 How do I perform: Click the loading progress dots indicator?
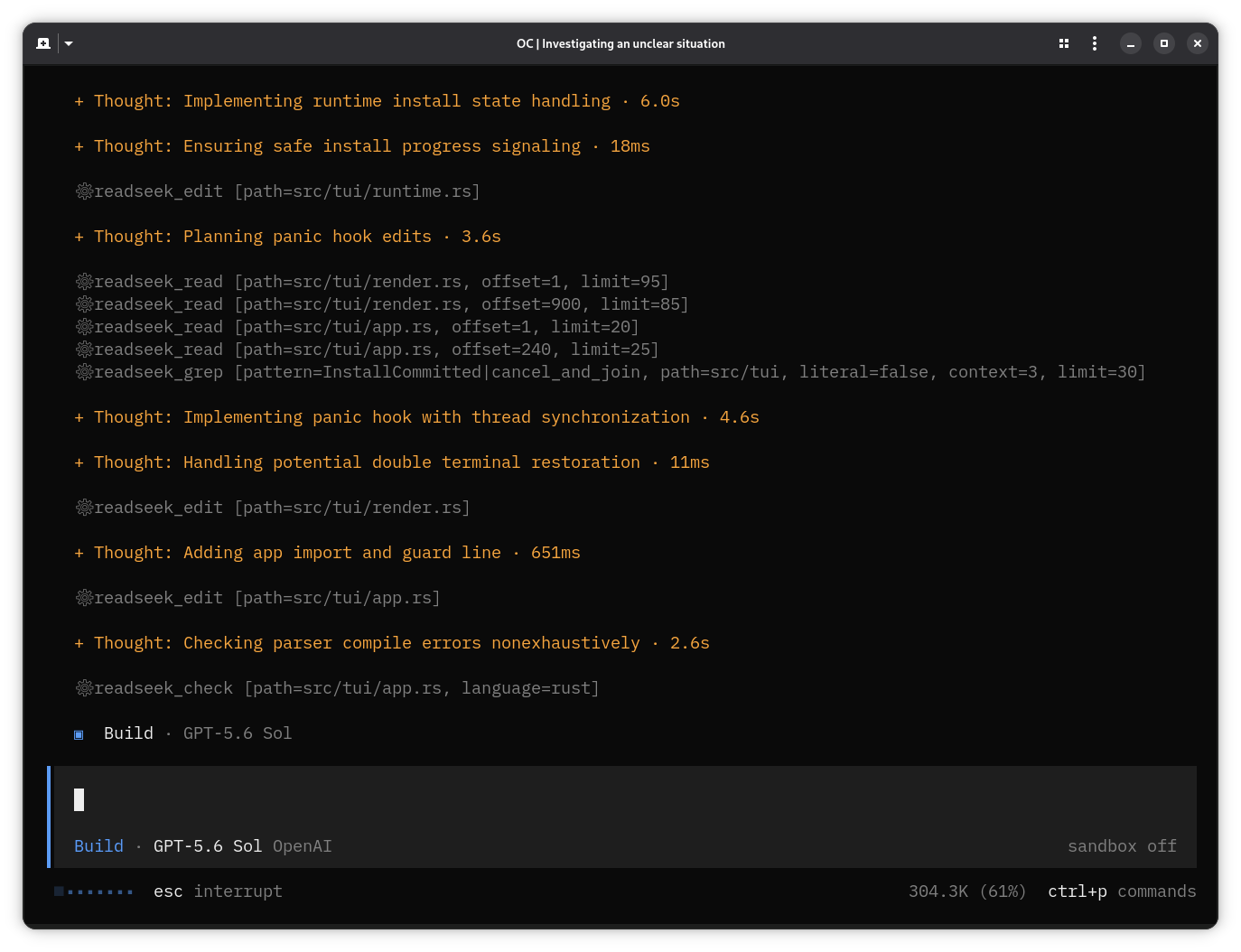94,891
